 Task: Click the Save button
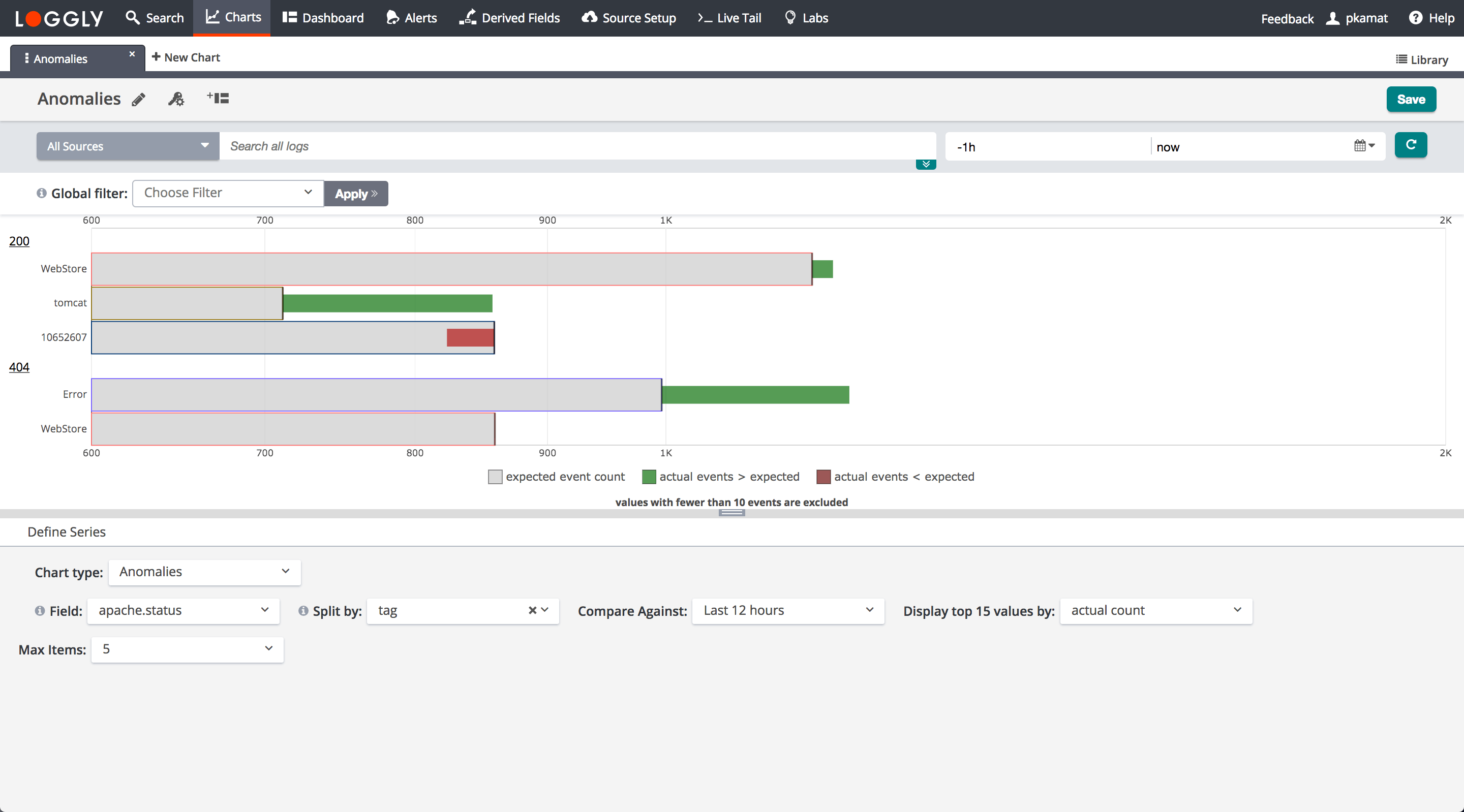click(x=1411, y=100)
